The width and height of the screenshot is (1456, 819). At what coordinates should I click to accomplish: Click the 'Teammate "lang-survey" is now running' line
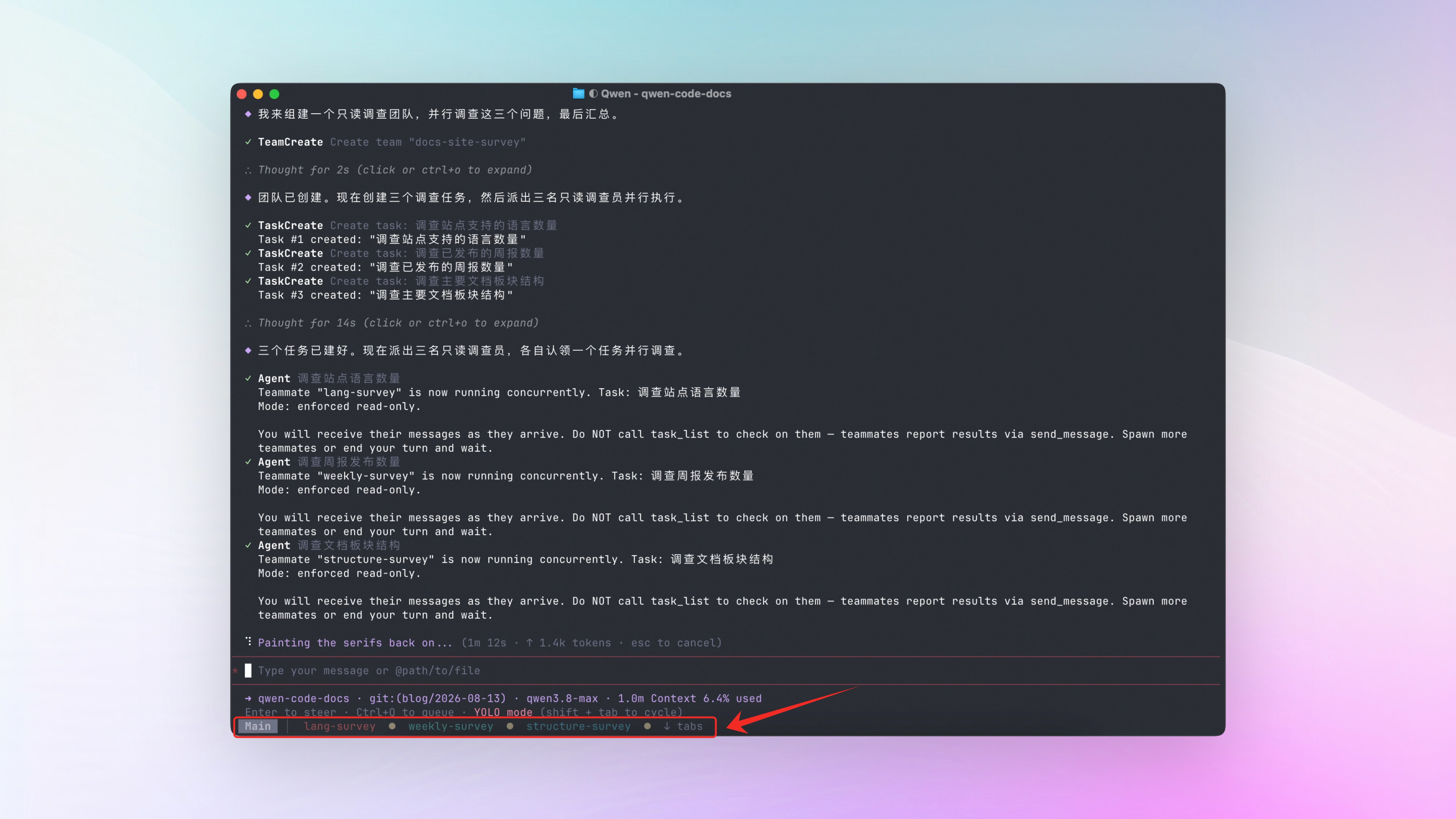point(499,392)
